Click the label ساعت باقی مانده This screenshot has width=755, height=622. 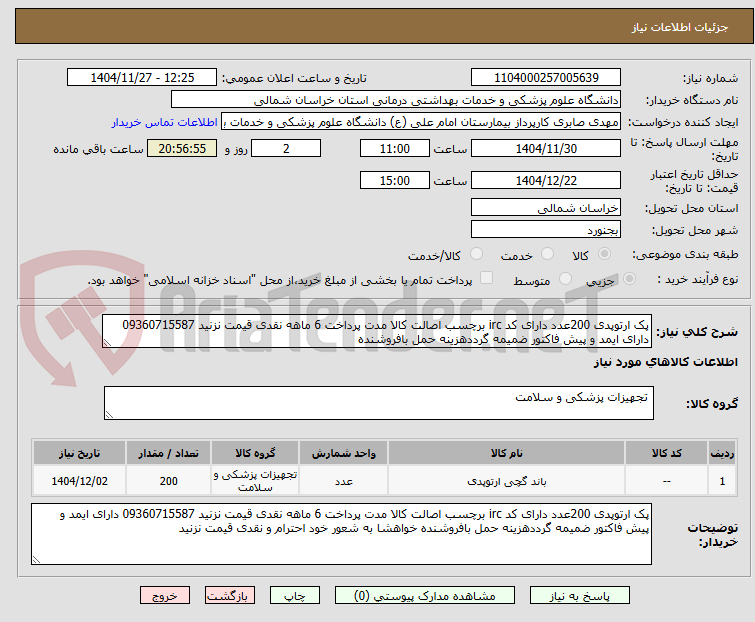point(98,149)
